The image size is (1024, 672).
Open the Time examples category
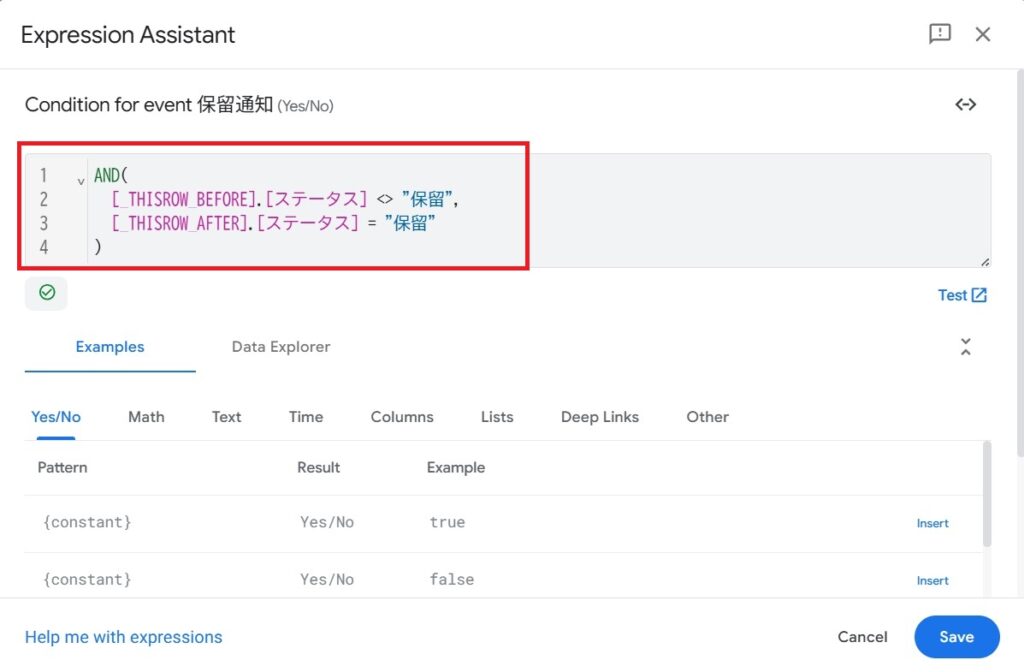coord(306,417)
